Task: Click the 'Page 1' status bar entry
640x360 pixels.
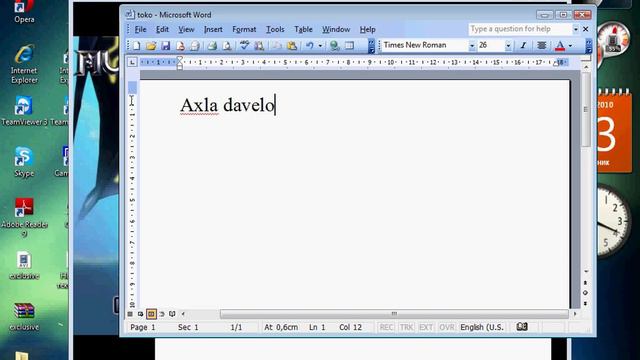Action: (x=142, y=327)
